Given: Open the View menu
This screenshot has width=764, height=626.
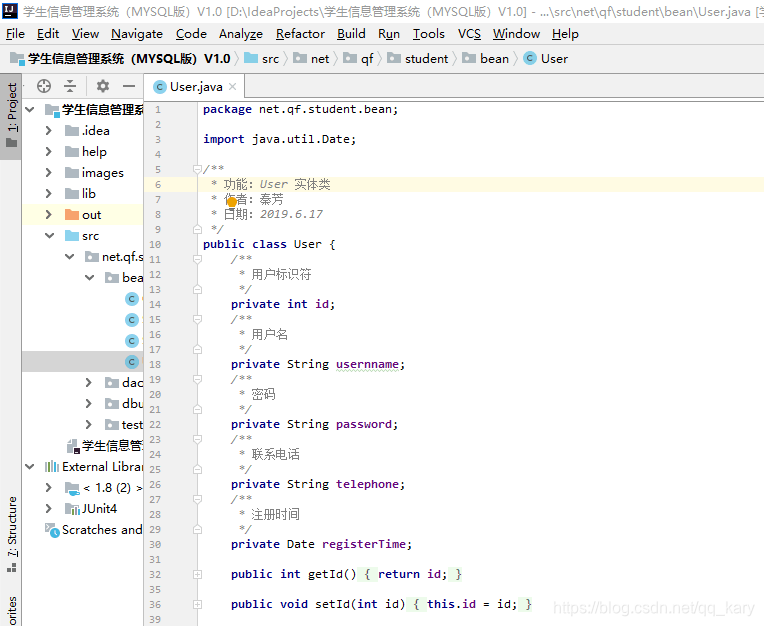Looking at the screenshot, I should click(x=85, y=34).
